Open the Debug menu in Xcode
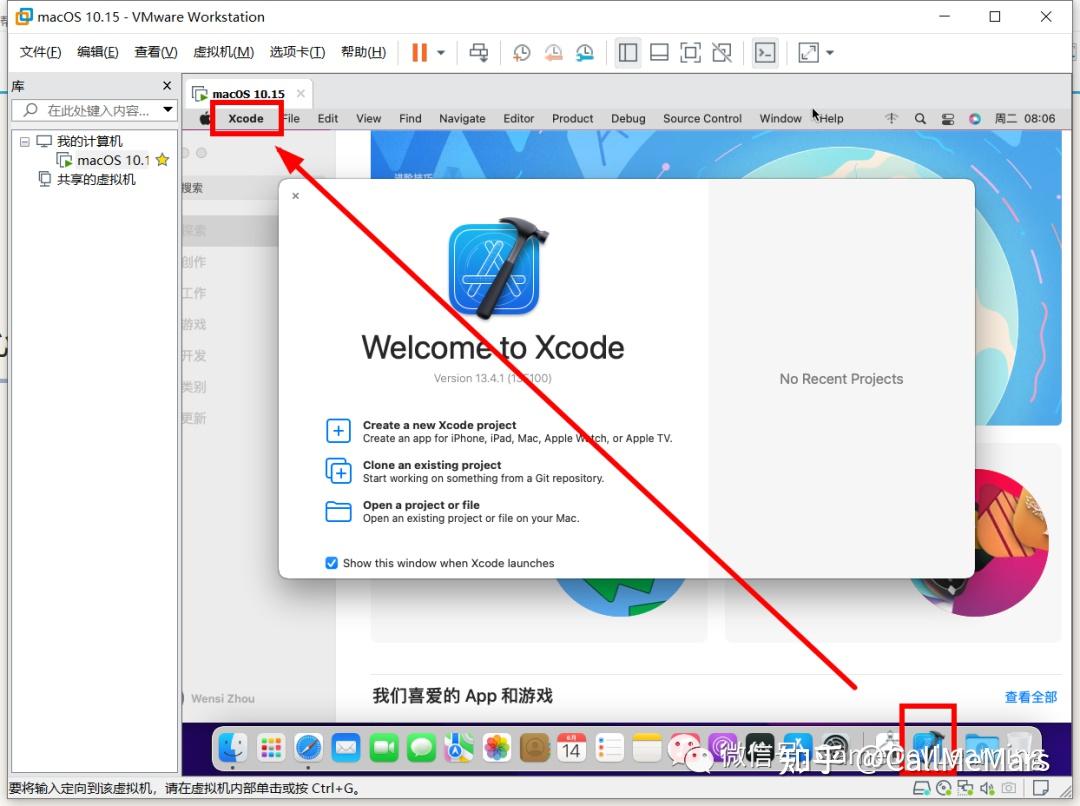 pos(628,118)
